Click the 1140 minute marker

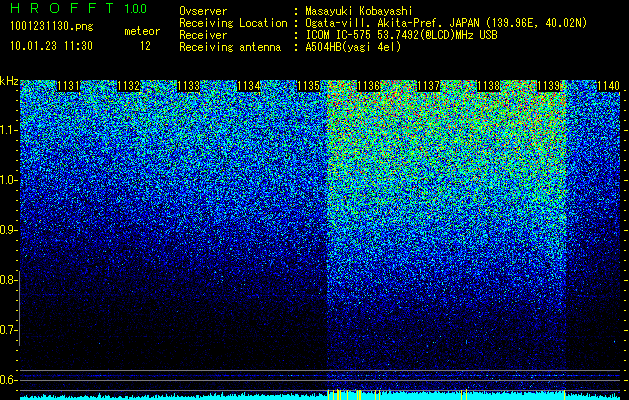point(609,86)
